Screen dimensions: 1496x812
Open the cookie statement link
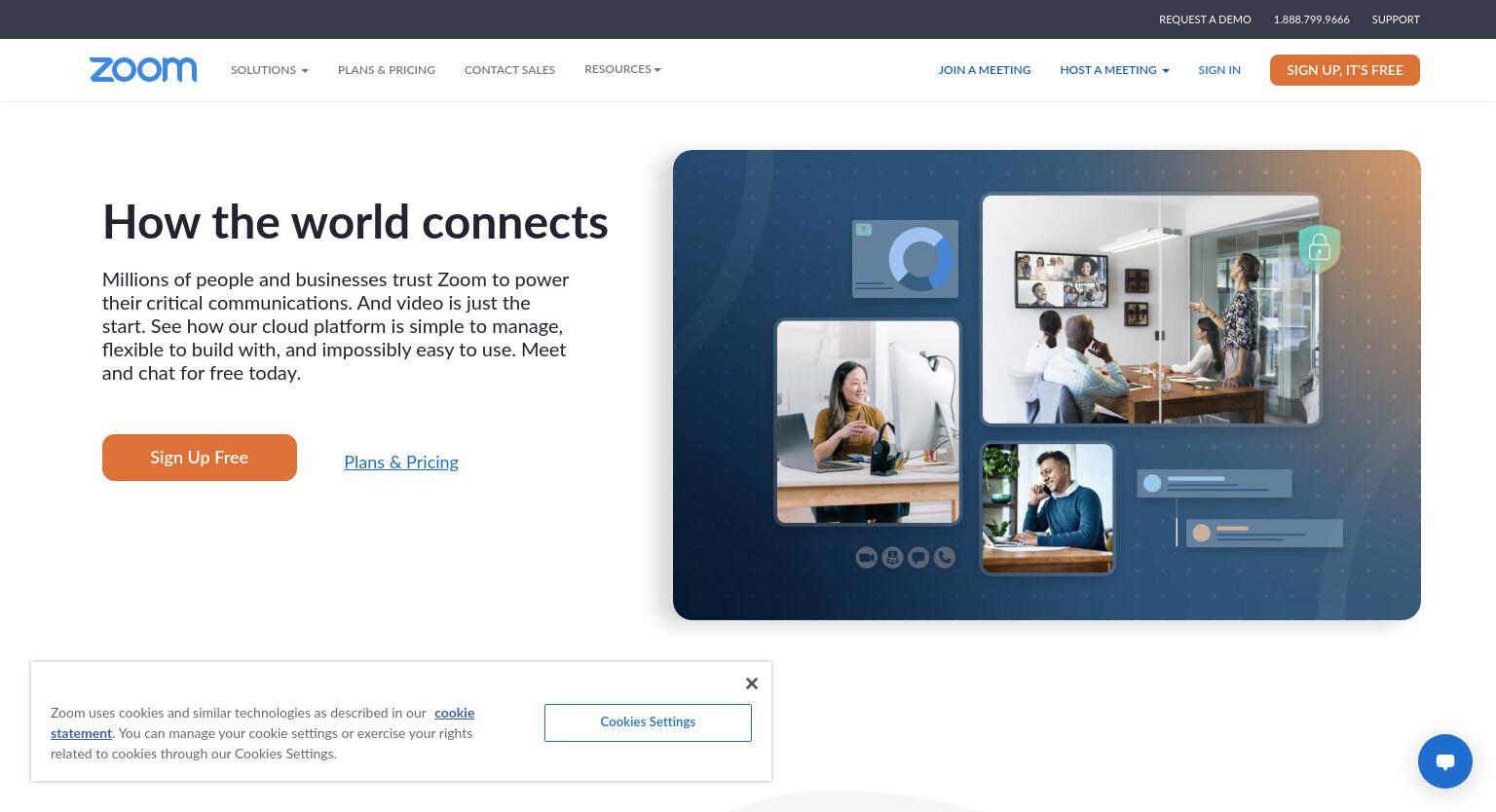[x=263, y=723]
